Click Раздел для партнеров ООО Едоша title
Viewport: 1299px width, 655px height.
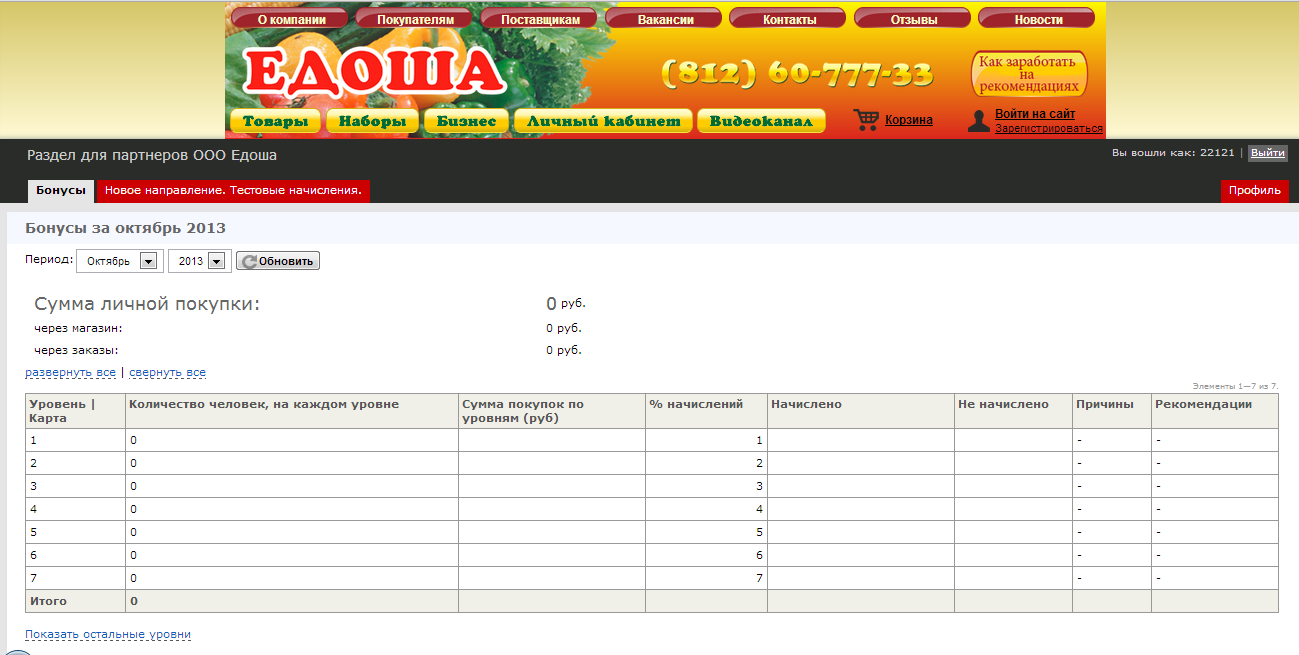[152, 155]
